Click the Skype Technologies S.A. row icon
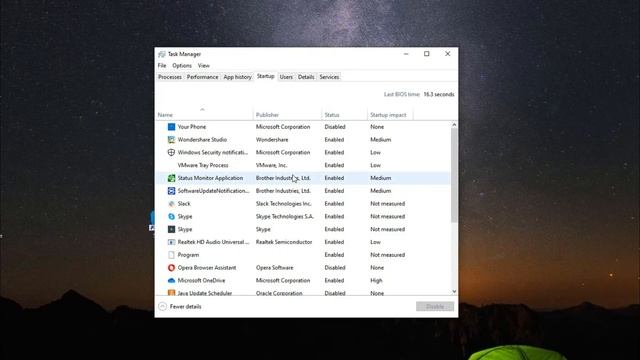Viewport: 640px width, 360px height. pos(171,216)
